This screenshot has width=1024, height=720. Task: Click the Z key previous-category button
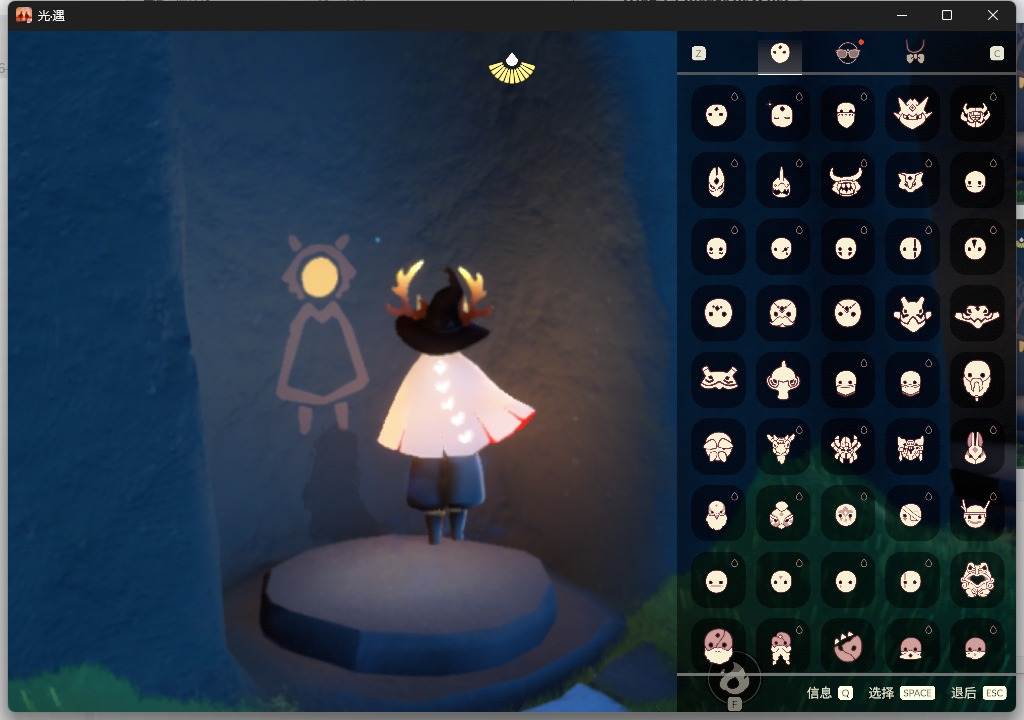(699, 53)
